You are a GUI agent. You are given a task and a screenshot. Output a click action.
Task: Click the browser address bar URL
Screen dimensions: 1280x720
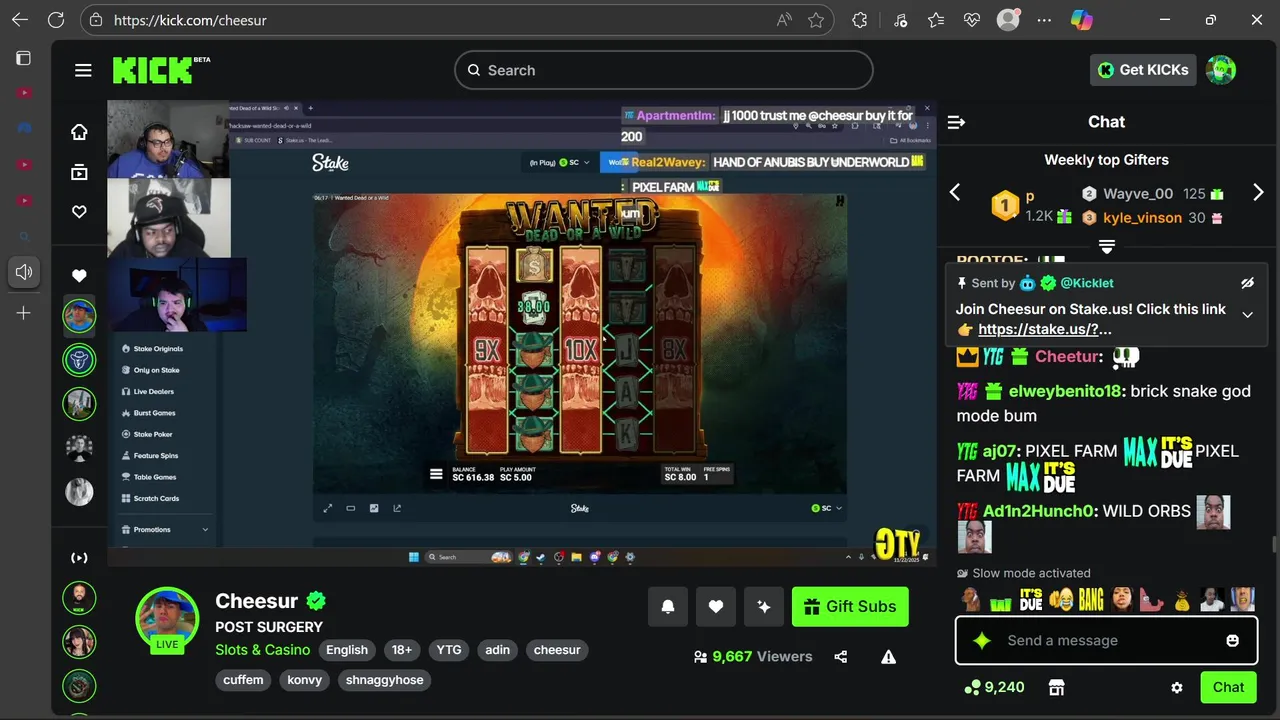coord(190,20)
